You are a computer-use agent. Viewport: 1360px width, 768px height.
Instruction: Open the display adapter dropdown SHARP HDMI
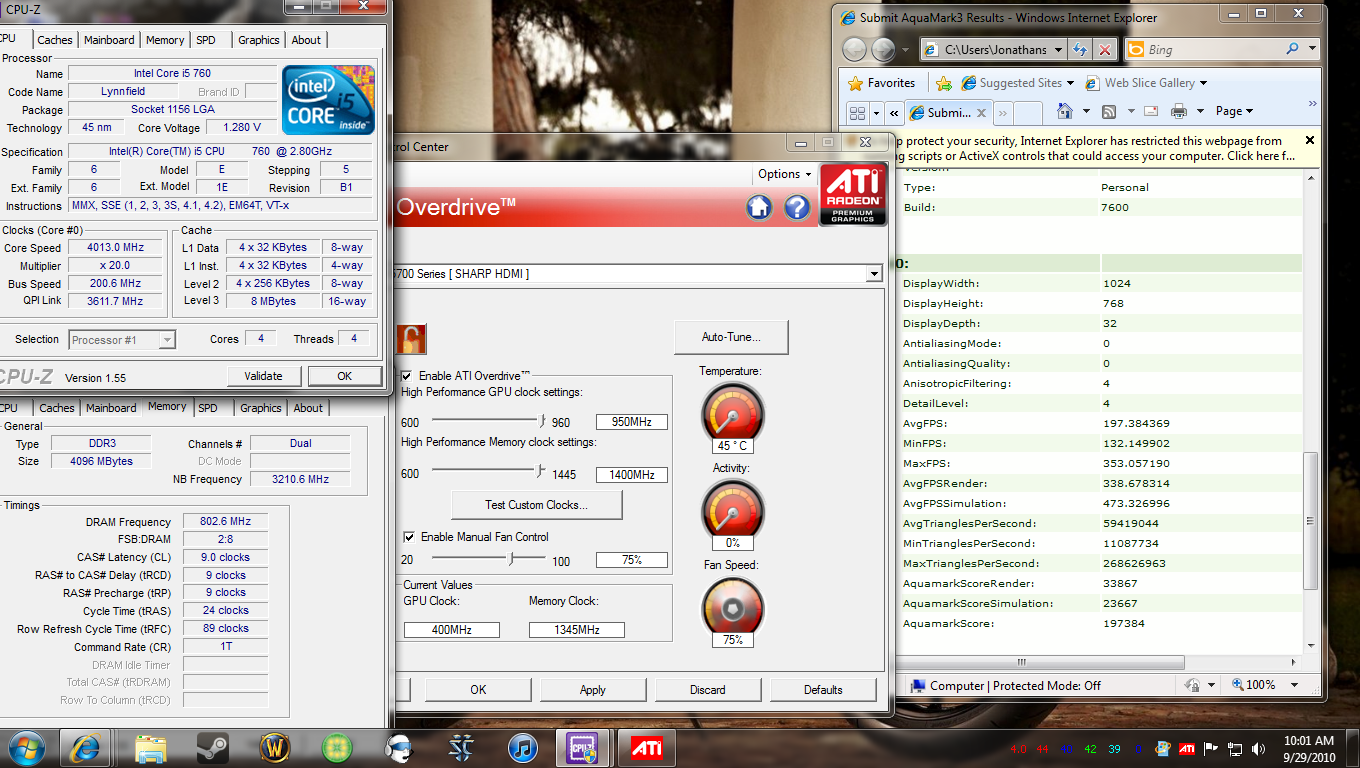[874, 274]
